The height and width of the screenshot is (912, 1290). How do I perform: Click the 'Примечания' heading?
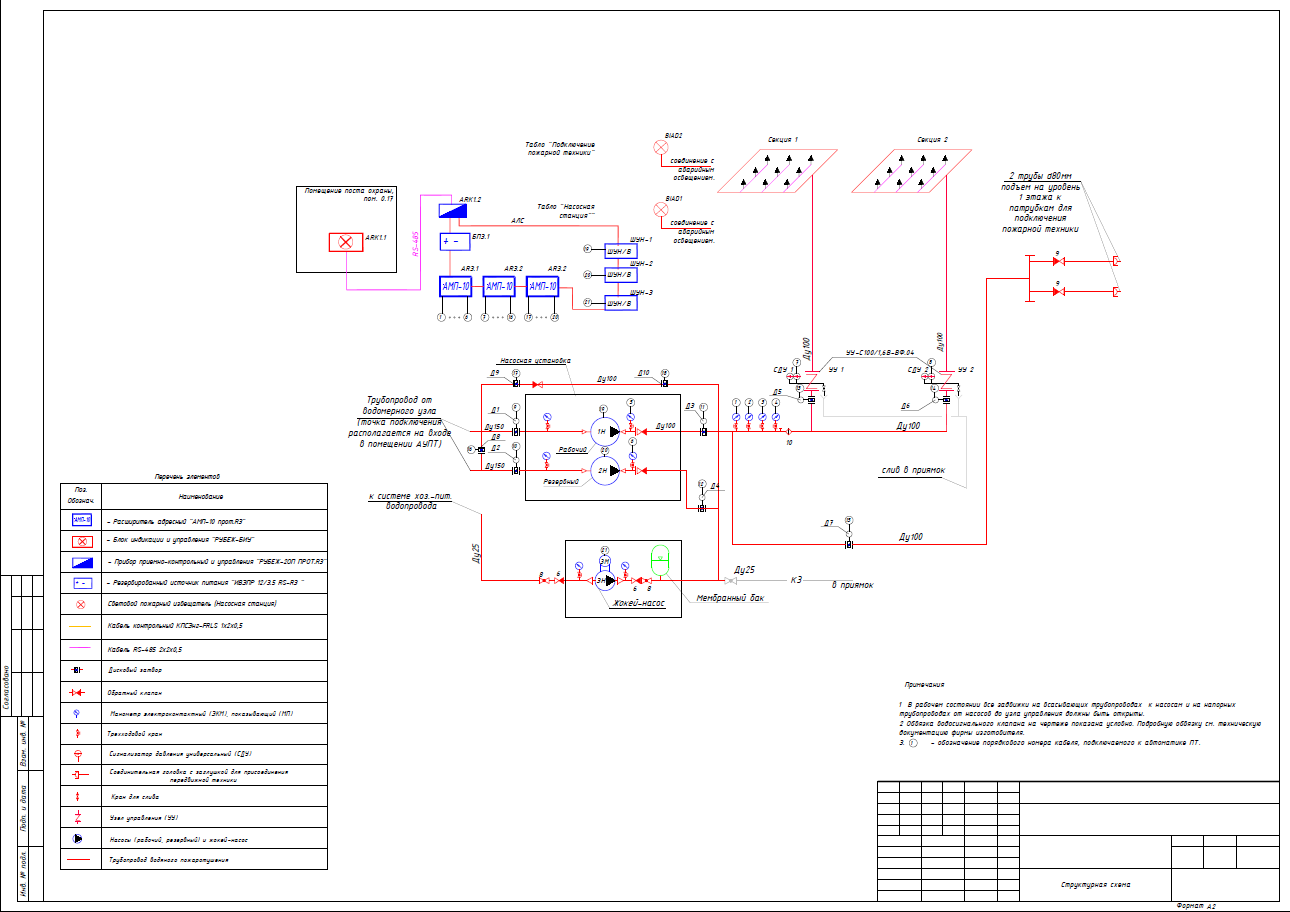click(924, 685)
